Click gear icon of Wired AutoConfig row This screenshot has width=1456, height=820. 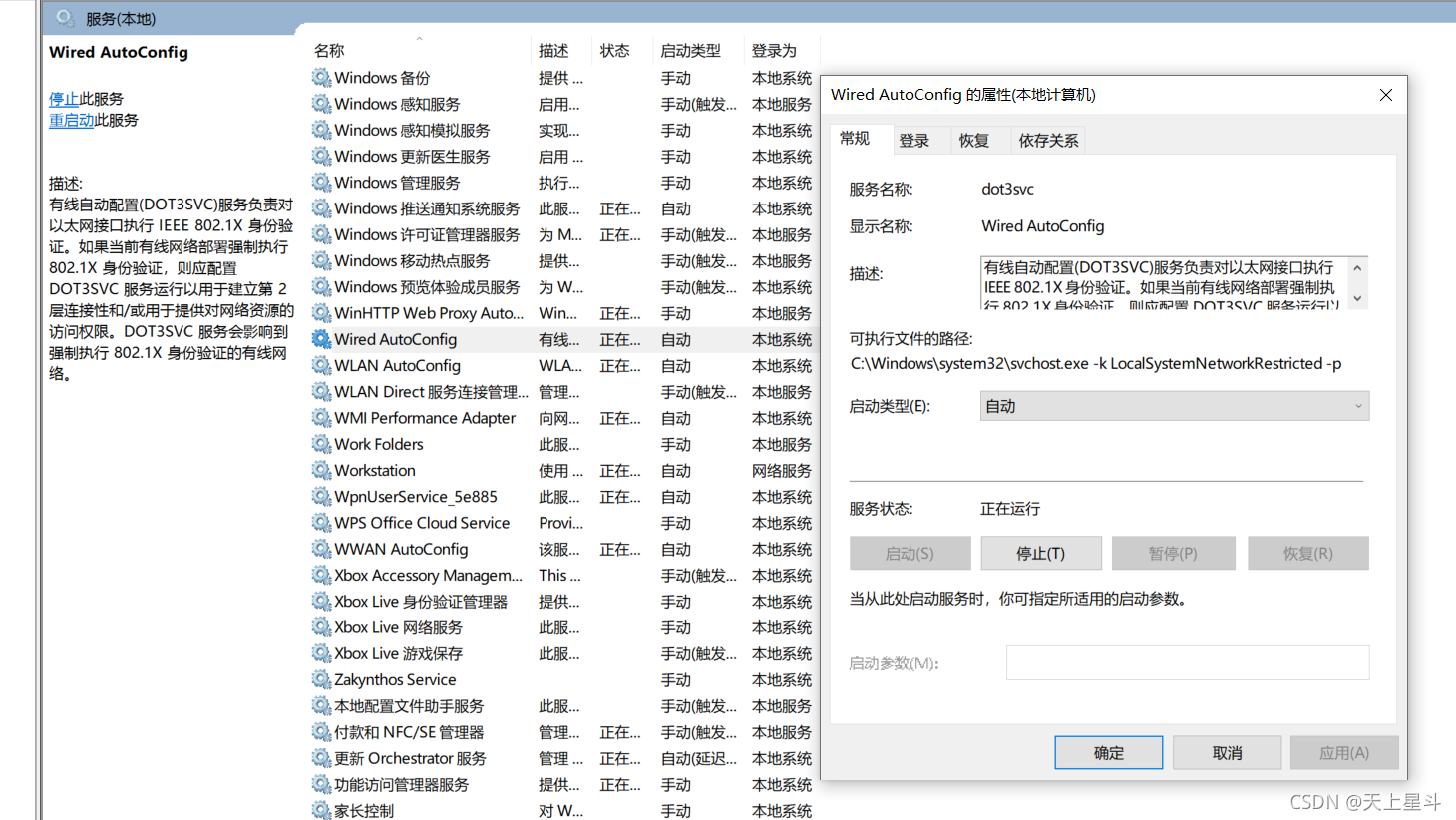(x=321, y=339)
